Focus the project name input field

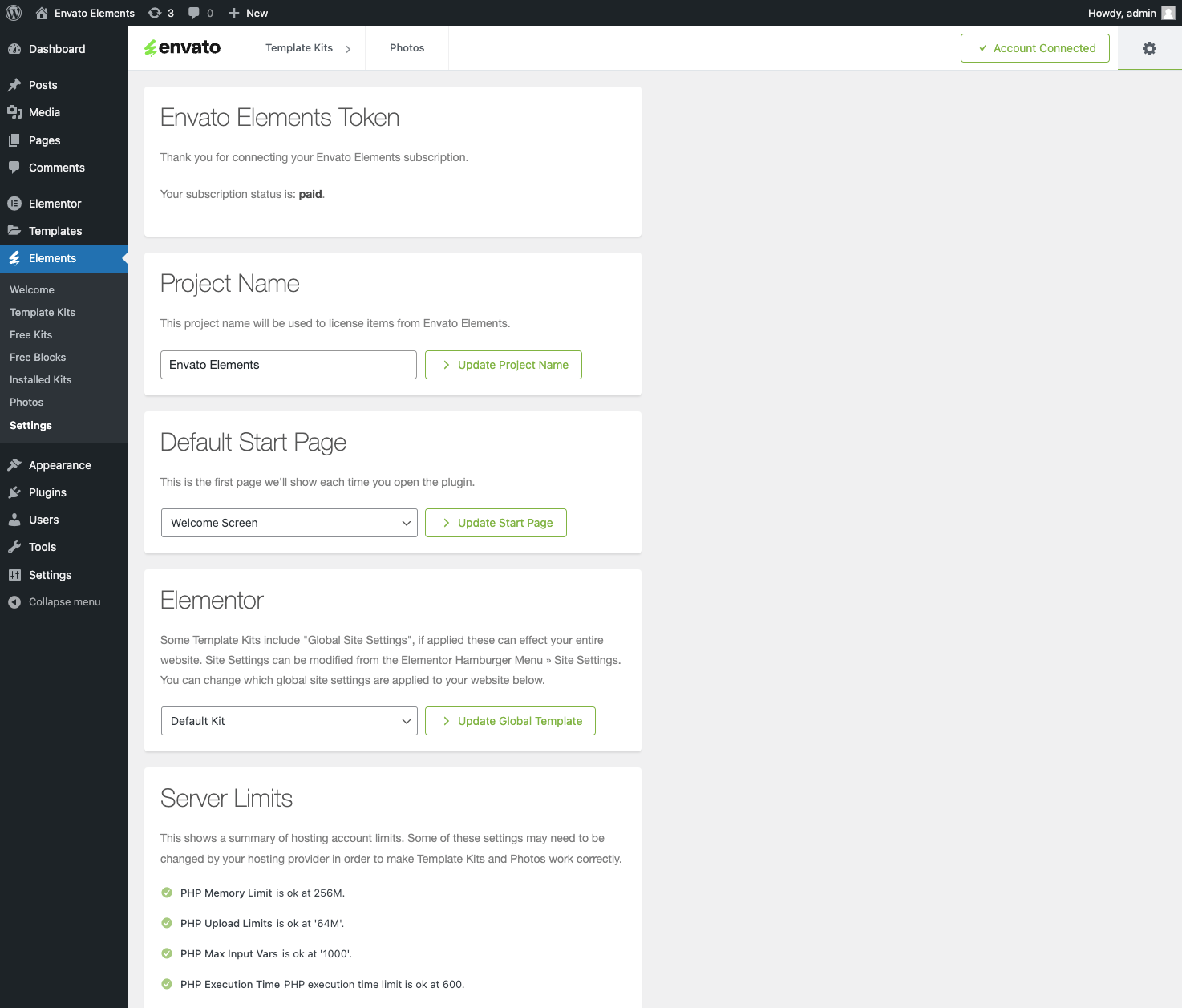click(x=289, y=365)
